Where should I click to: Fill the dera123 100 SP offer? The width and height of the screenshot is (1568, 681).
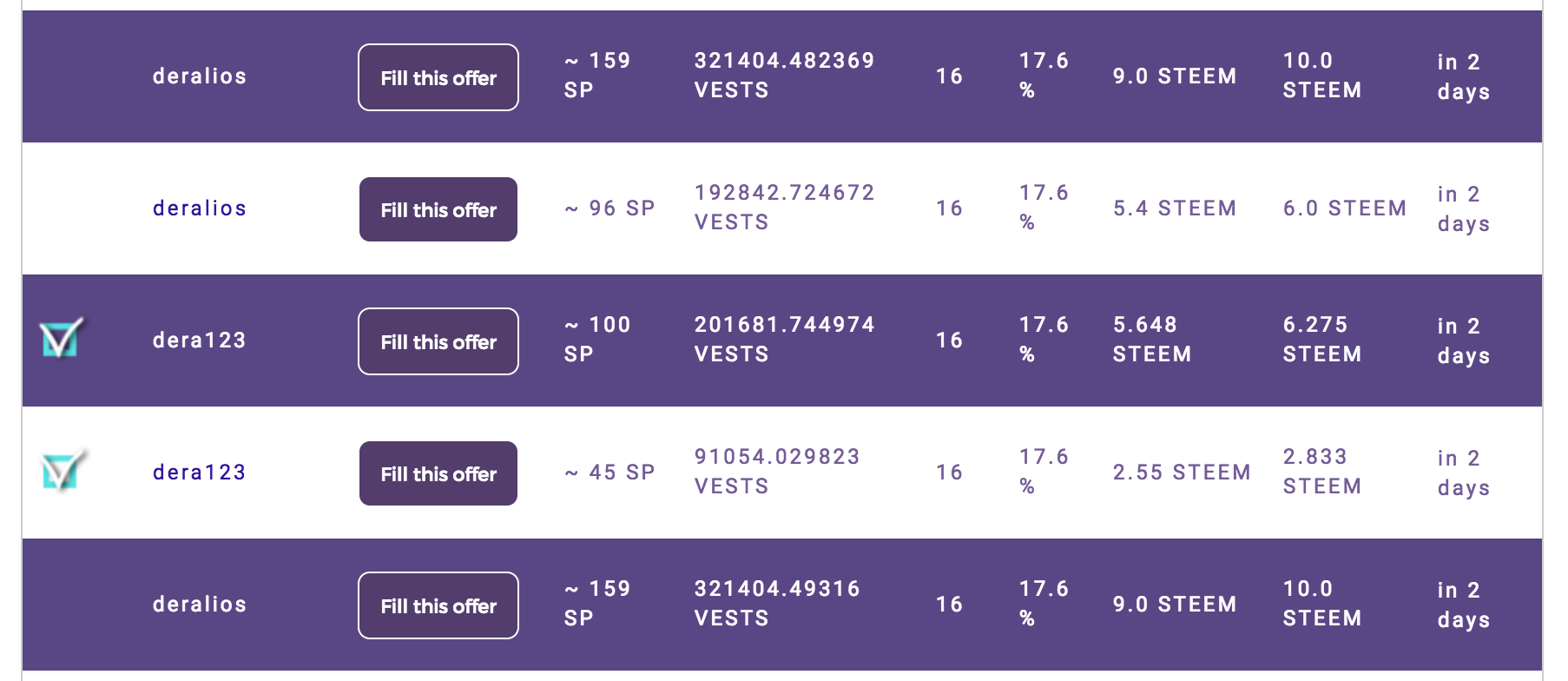coord(438,341)
